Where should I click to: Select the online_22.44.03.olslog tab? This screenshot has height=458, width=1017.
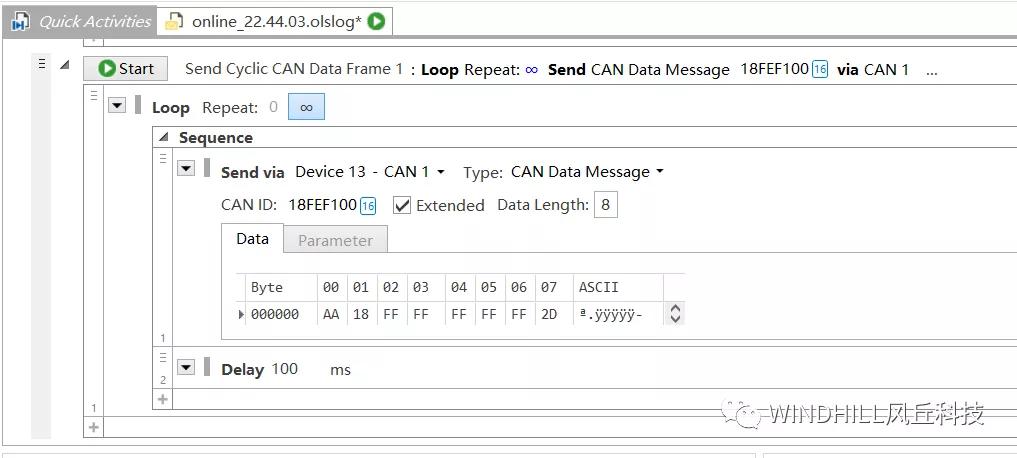[276, 21]
